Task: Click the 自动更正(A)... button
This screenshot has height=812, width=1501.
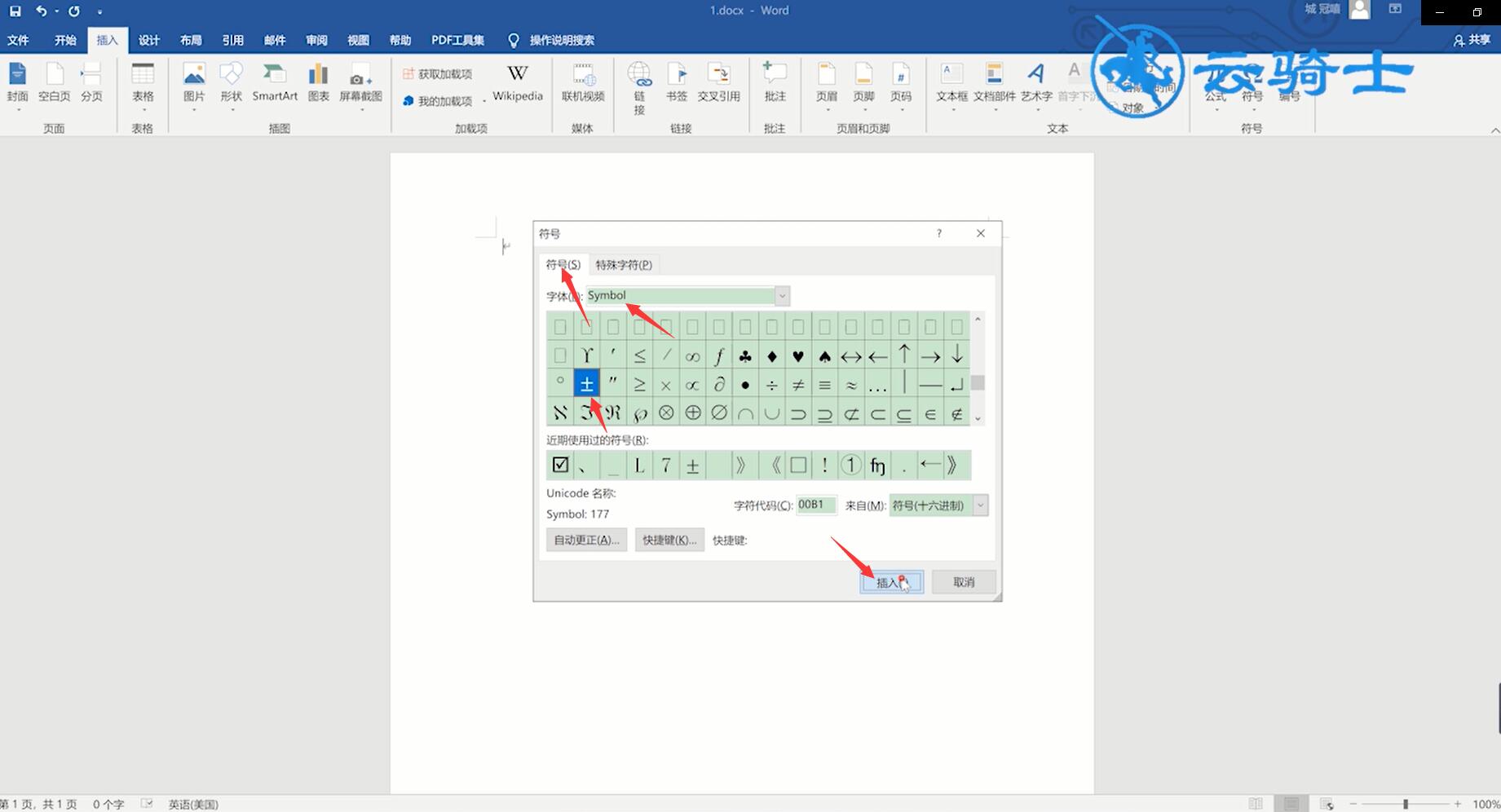Action: point(586,540)
